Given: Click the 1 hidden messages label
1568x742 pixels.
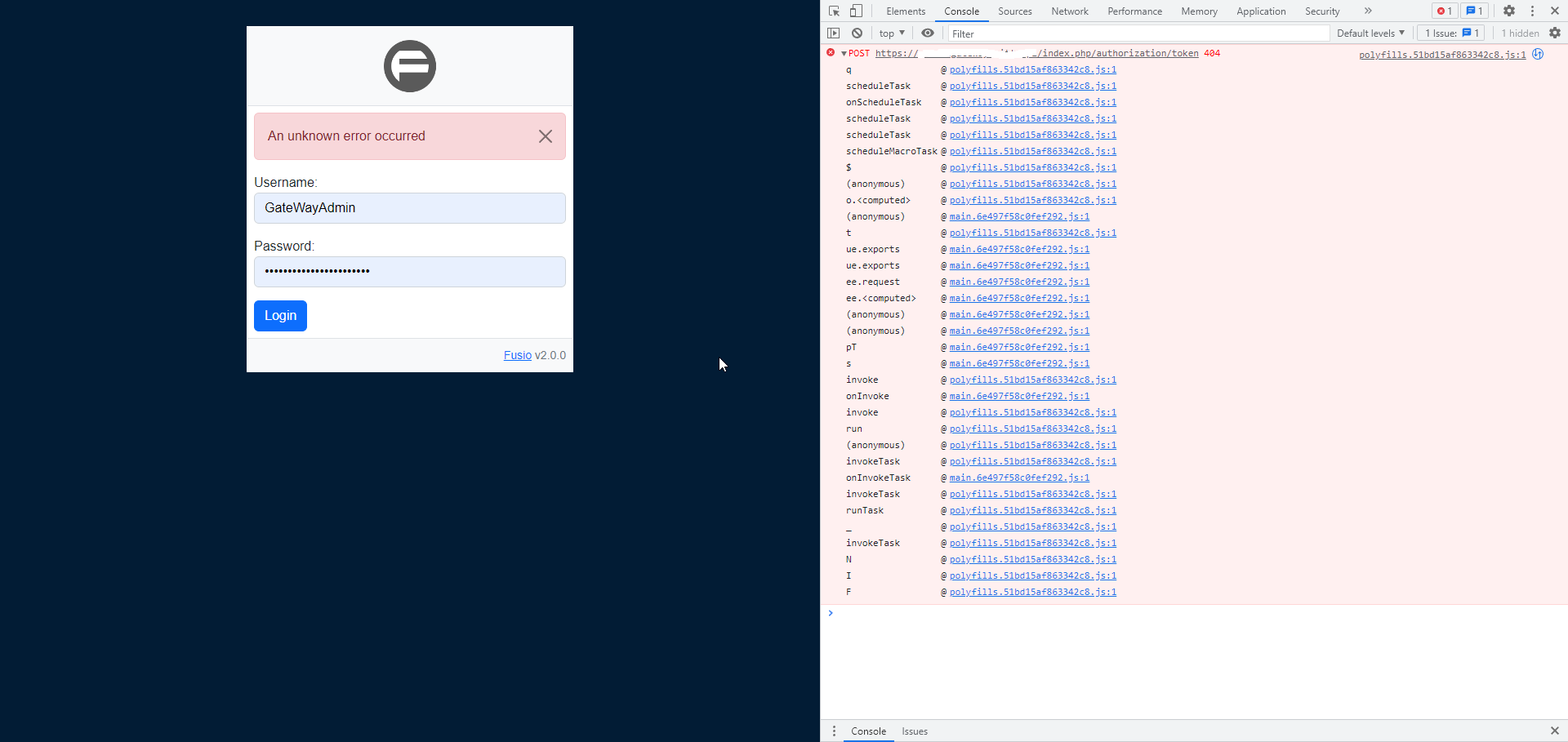Looking at the screenshot, I should tap(1520, 33).
